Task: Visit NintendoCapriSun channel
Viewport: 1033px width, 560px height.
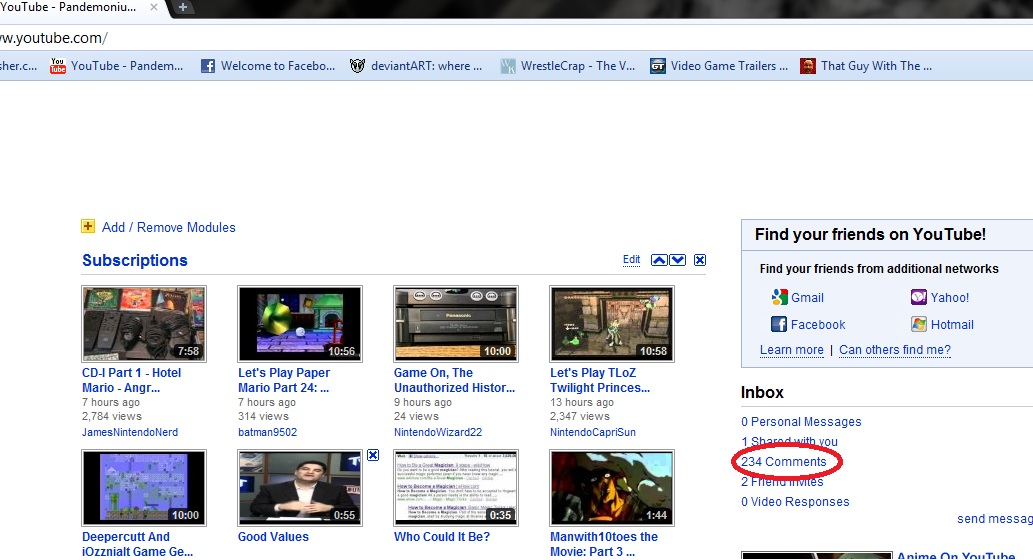Action: point(593,432)
